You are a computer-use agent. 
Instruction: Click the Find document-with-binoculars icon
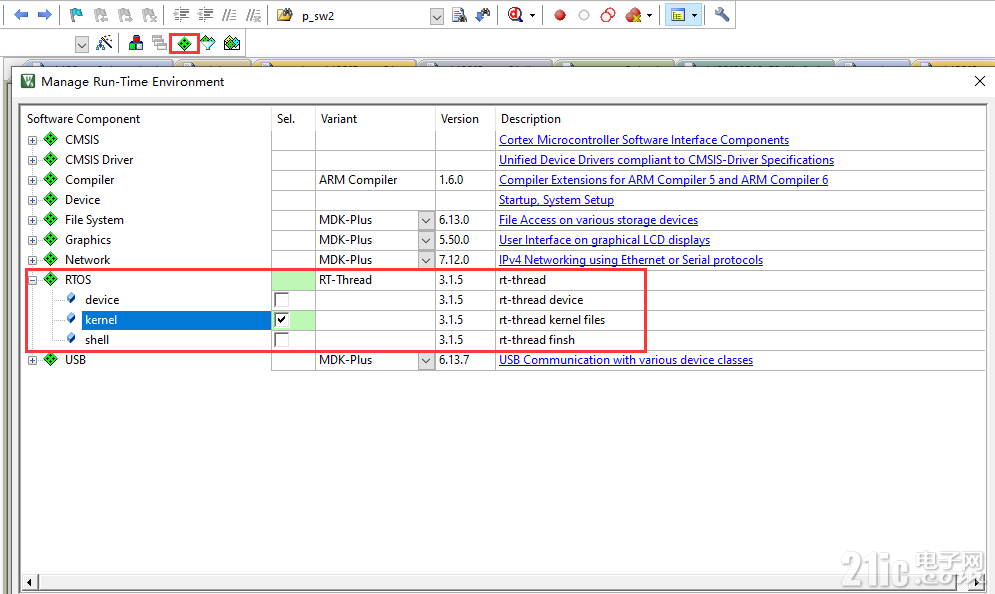tap(459, 15)
